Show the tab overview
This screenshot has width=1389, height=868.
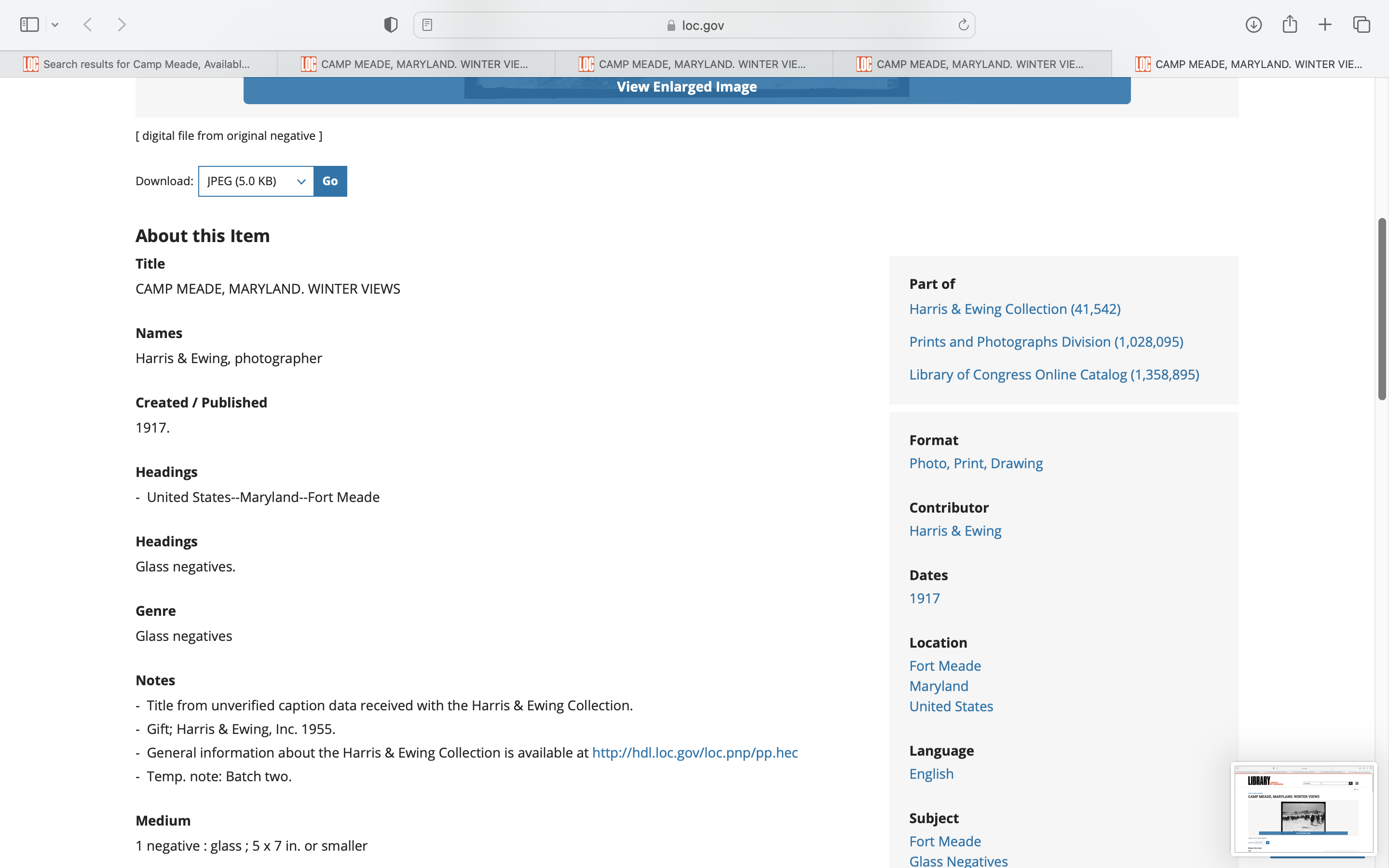coord(1362,25)
